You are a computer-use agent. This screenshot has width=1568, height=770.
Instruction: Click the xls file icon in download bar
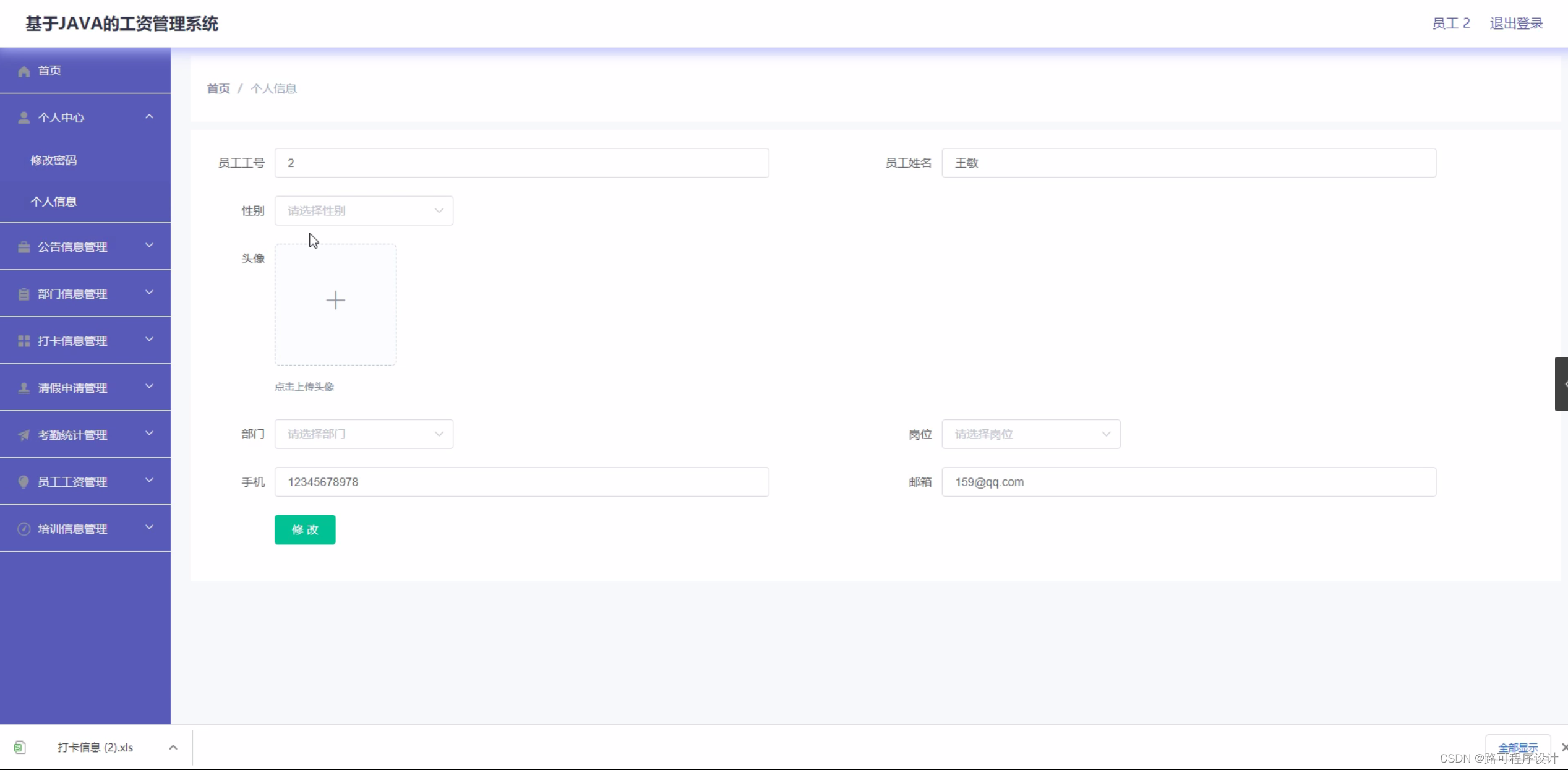(x=20, y=747)
